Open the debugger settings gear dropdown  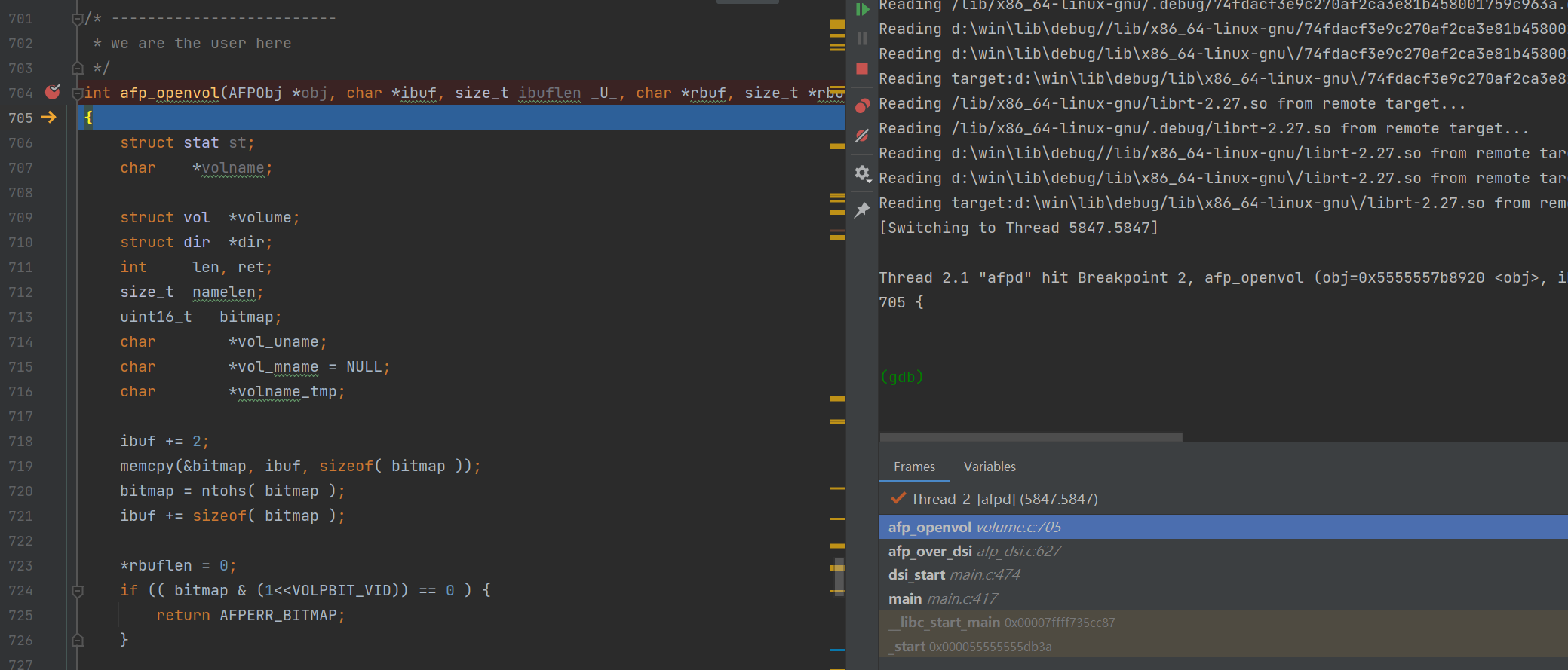(862, 173)
